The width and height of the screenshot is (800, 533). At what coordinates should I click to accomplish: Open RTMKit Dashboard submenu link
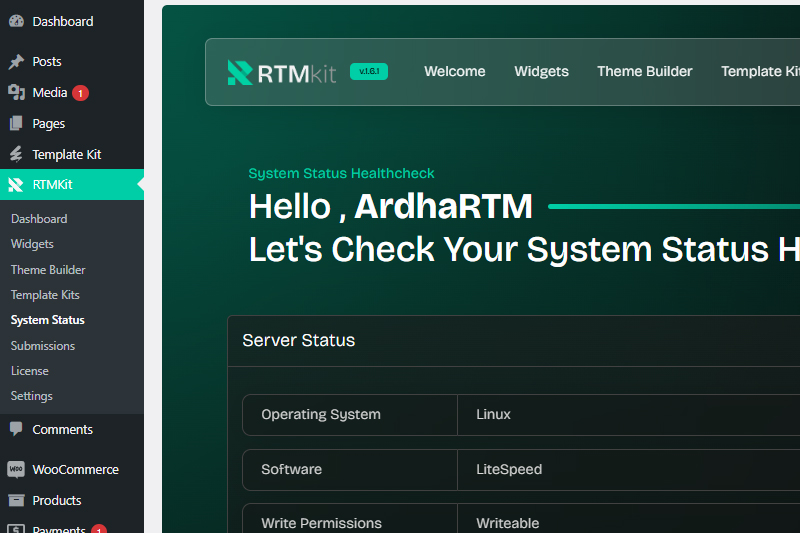pos(39,219)
